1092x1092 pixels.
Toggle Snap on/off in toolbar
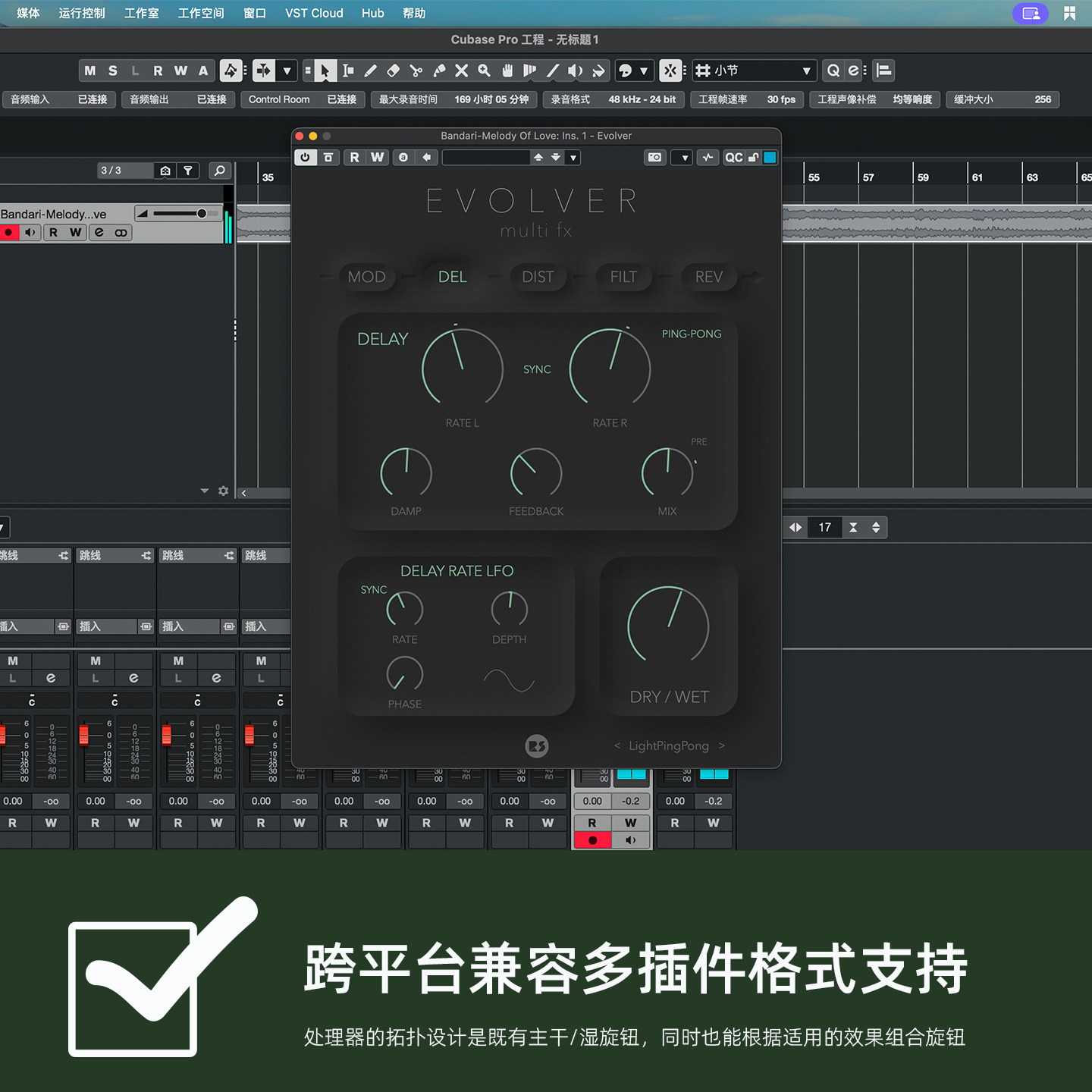click(x=670, y=71)
